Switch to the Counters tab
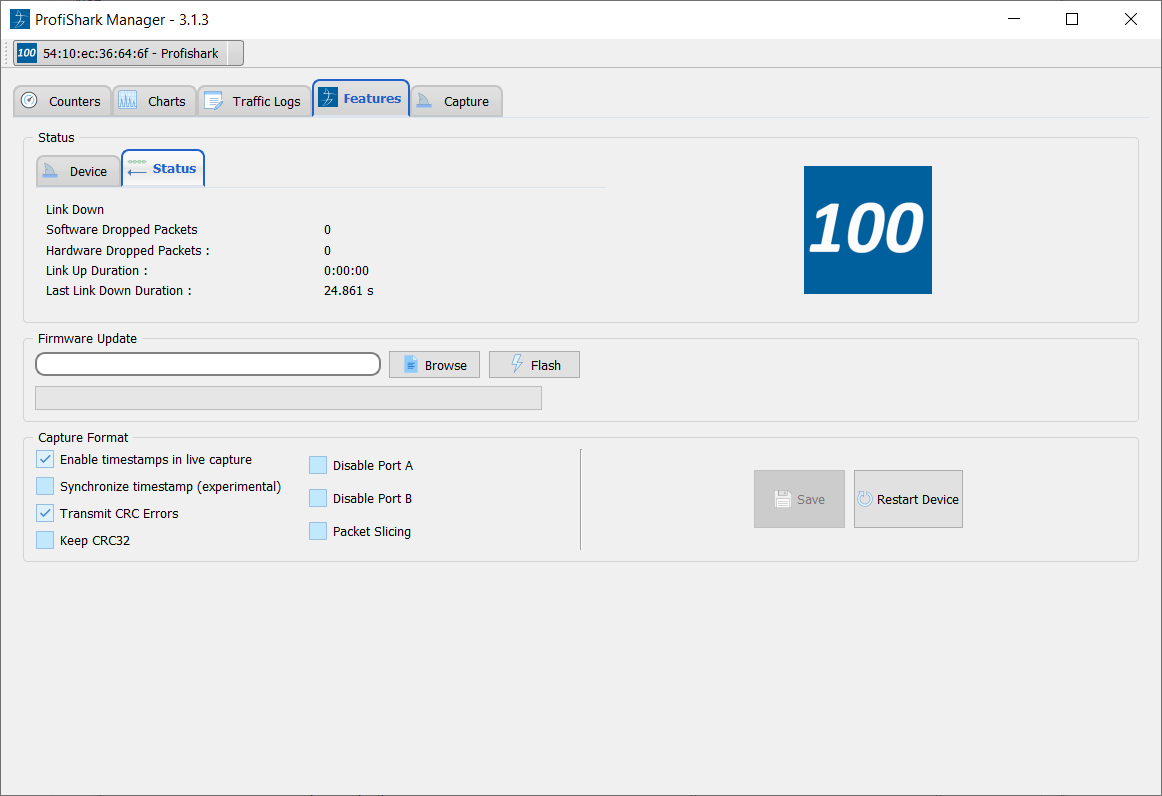This screenshot has height=796, width=1162. pyautogui.click(x=62, y=101)
